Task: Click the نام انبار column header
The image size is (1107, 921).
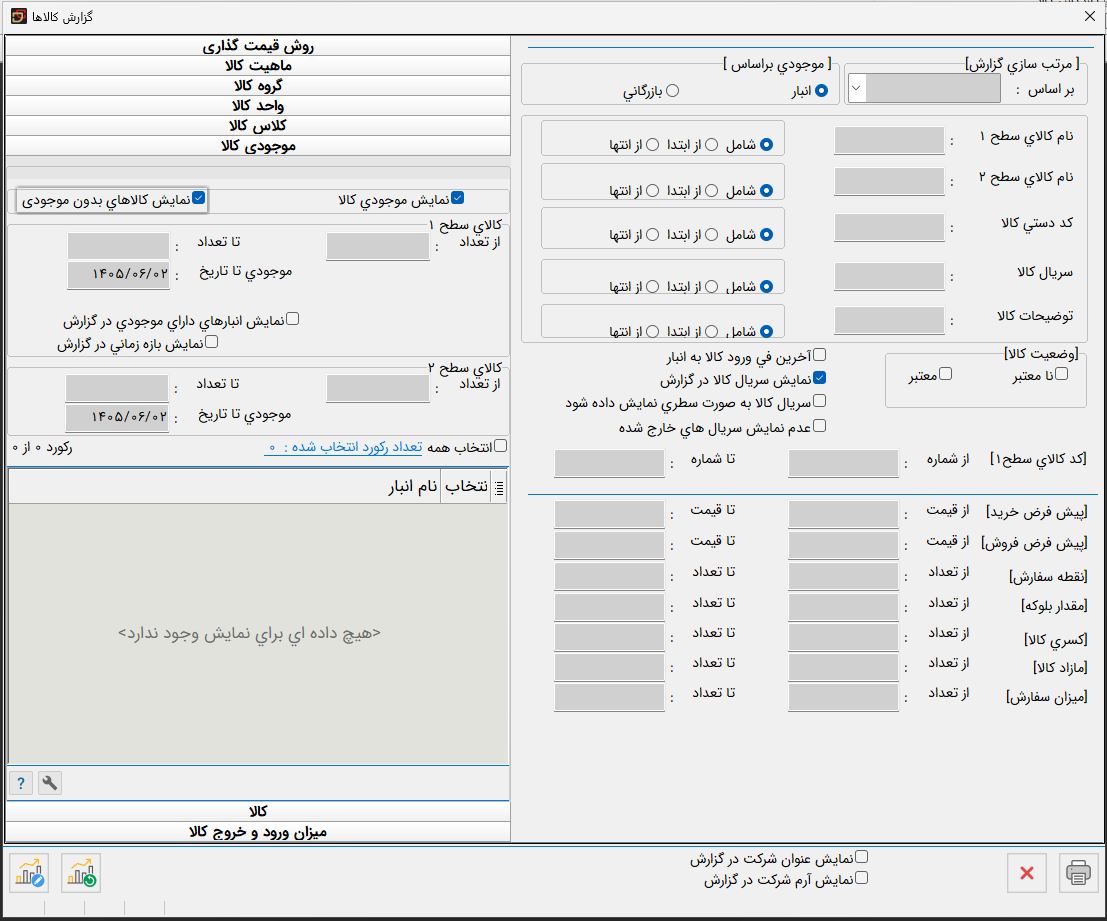Action: click(412, 487)
